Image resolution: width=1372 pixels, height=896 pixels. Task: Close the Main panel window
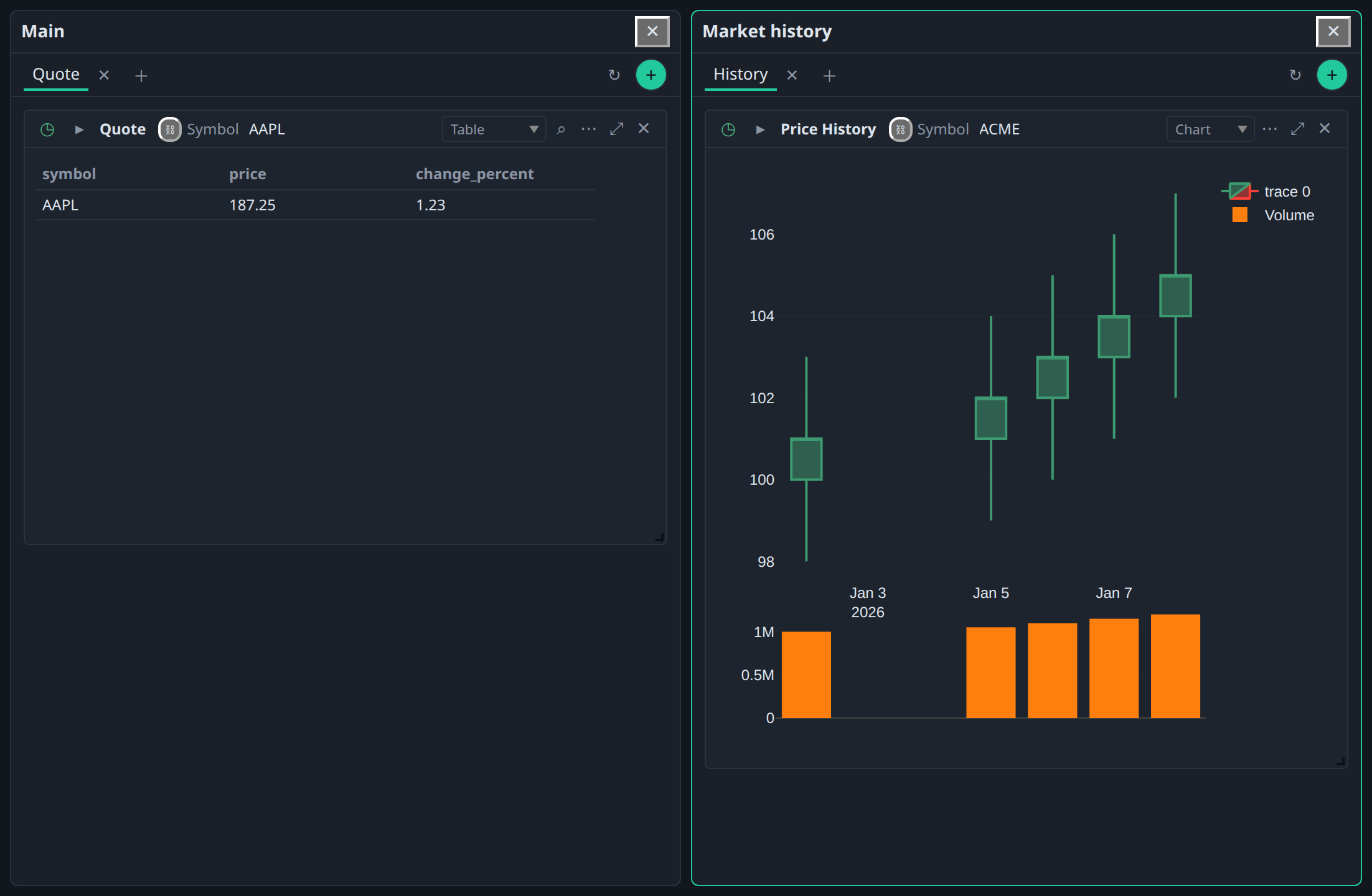pyautogui.click(x=652, y=32)
